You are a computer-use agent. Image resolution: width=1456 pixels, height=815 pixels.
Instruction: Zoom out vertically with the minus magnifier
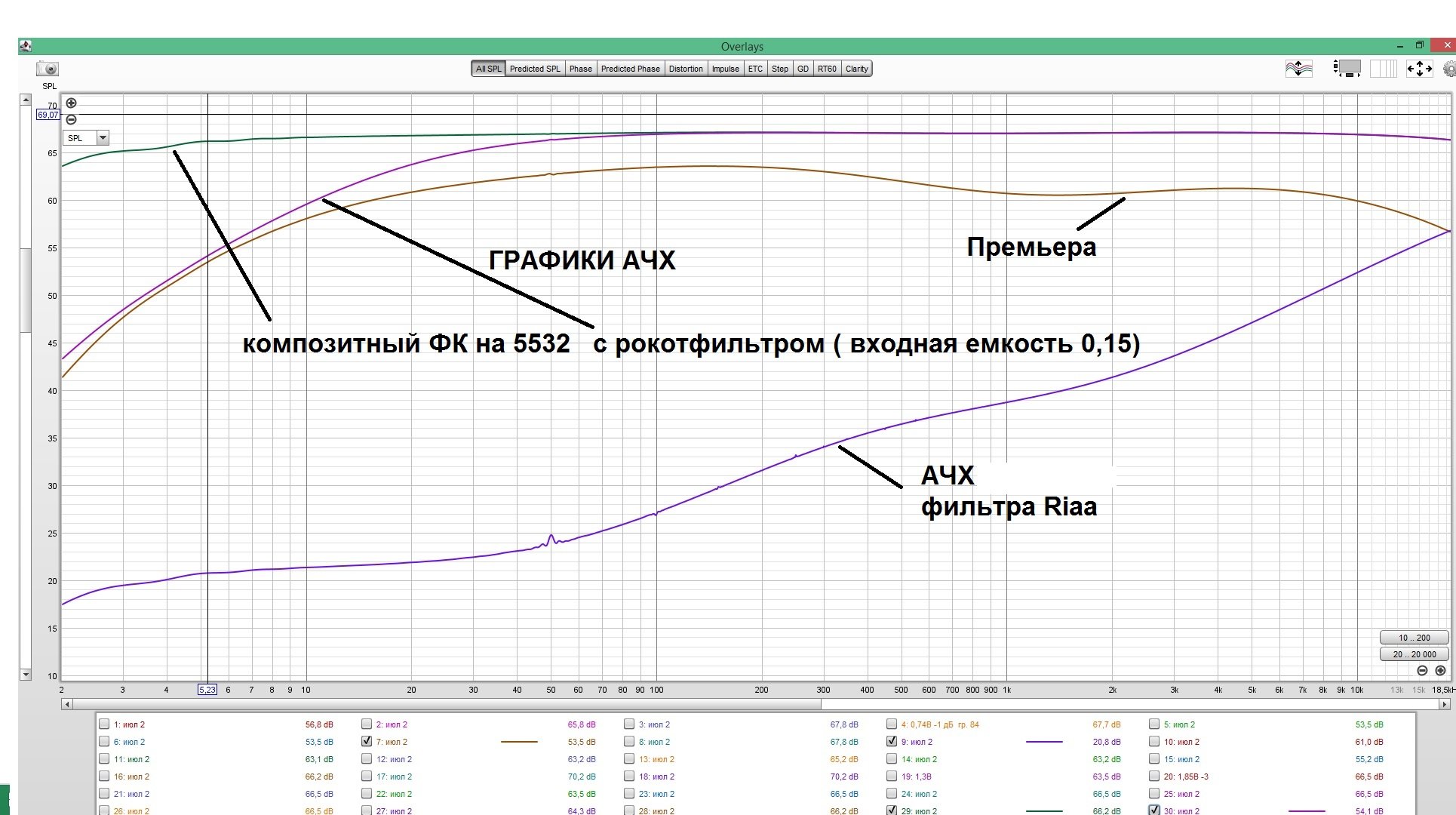71,119
